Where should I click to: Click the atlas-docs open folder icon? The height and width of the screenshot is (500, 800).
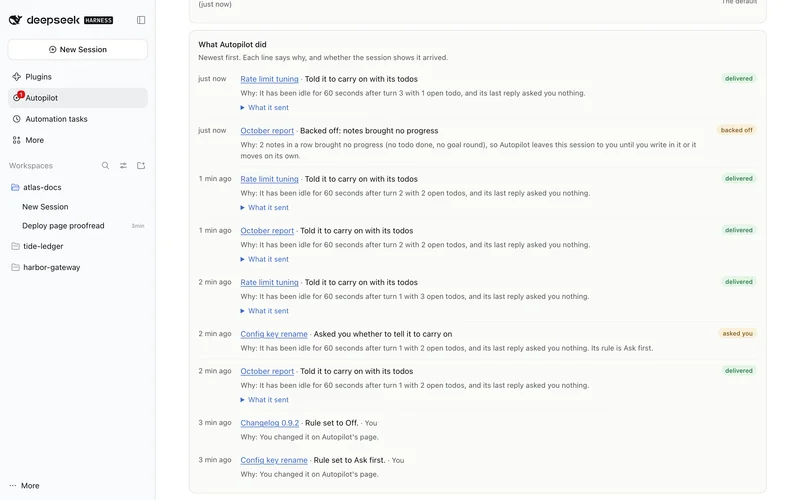15,187
